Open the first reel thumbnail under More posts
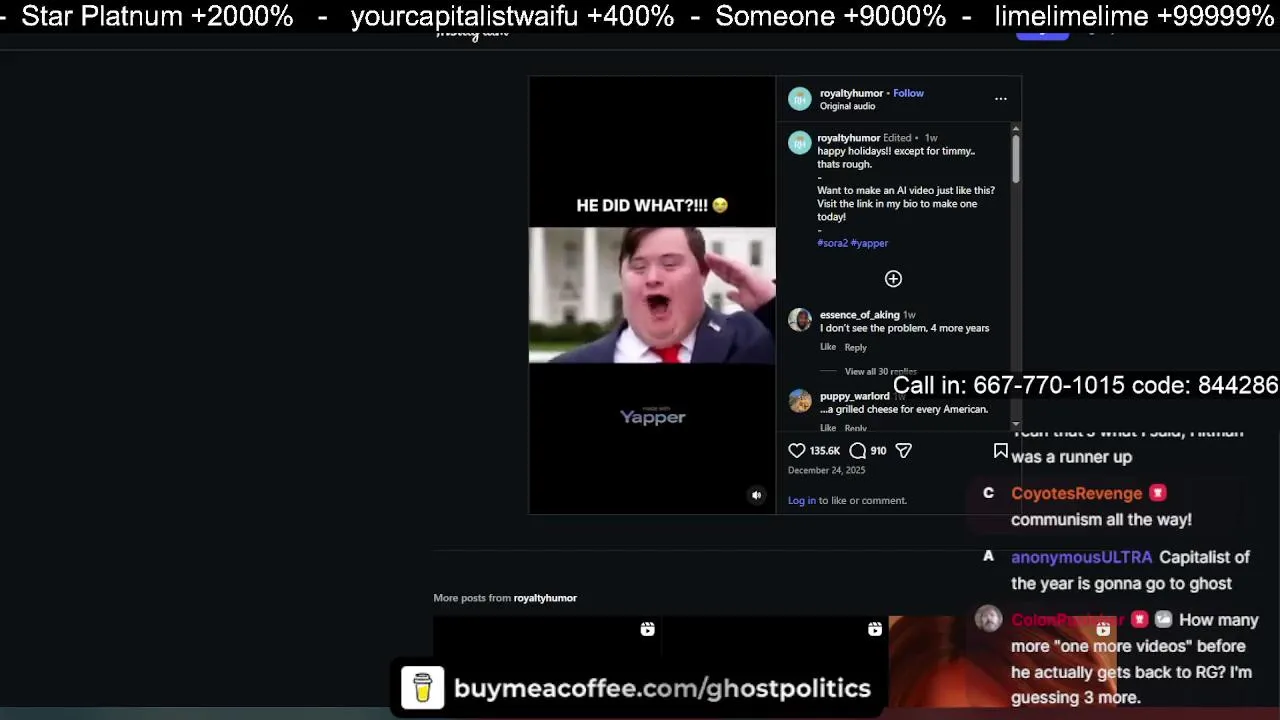The height and width of the screenshot is (720, 1280). (x=546, y=662)
